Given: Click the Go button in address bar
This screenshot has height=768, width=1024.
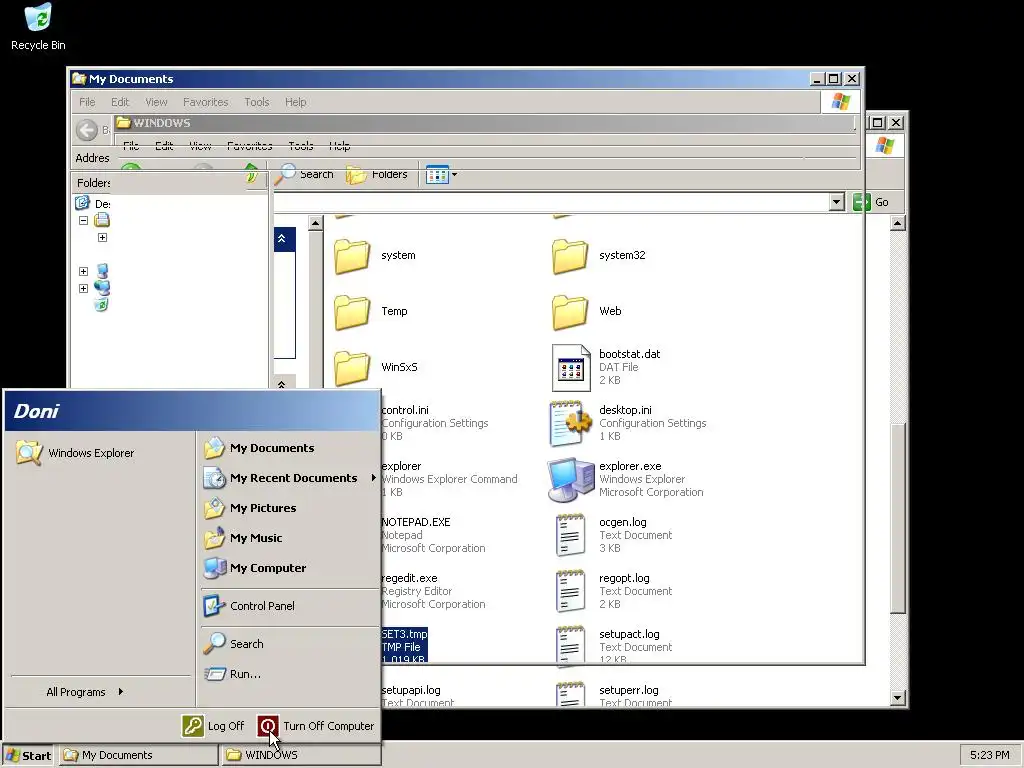Looking at the screenshot, I should 871,202.
